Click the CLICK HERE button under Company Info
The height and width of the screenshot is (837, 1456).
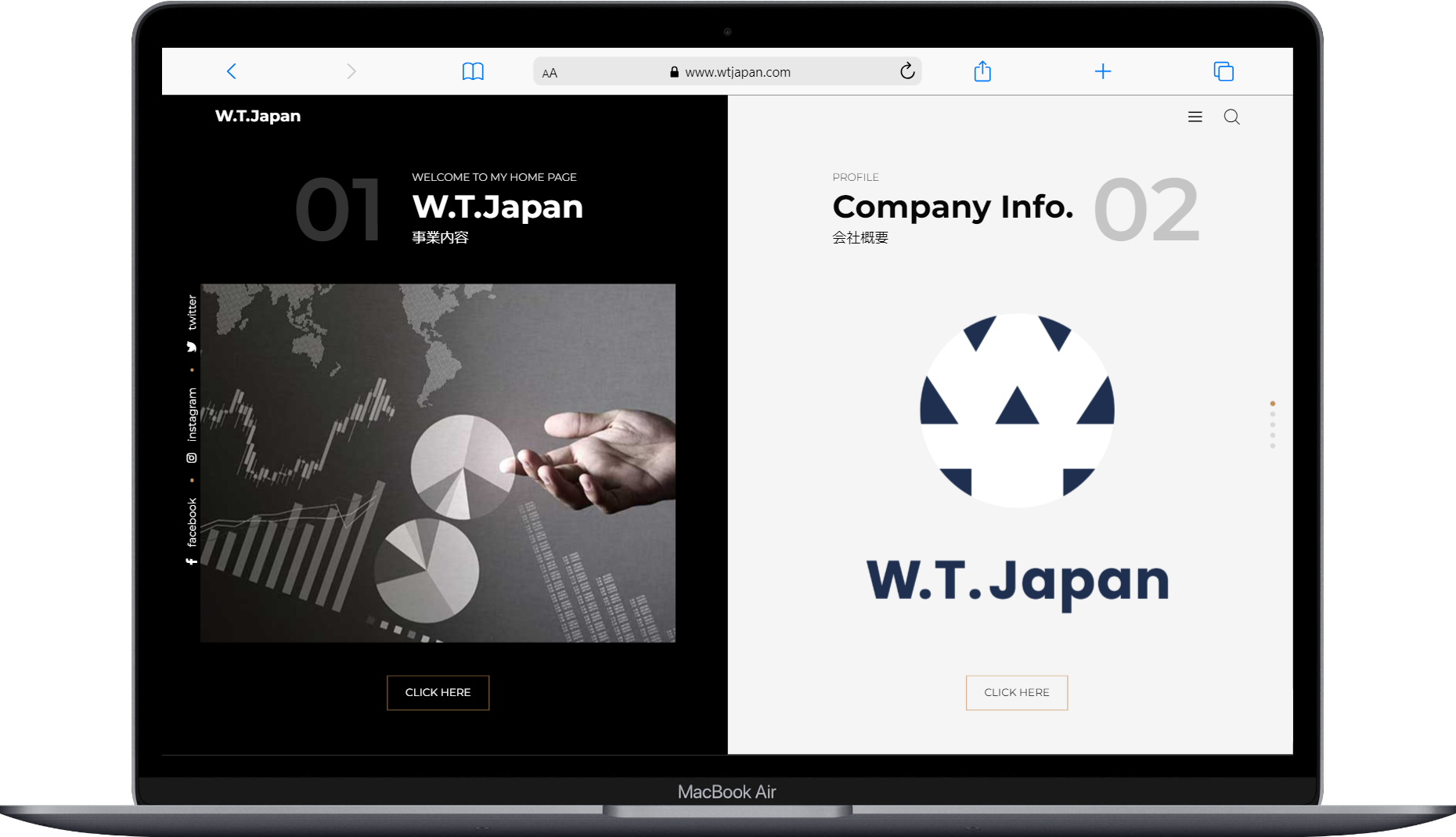pyautogui.click(x=1016, y=692)
